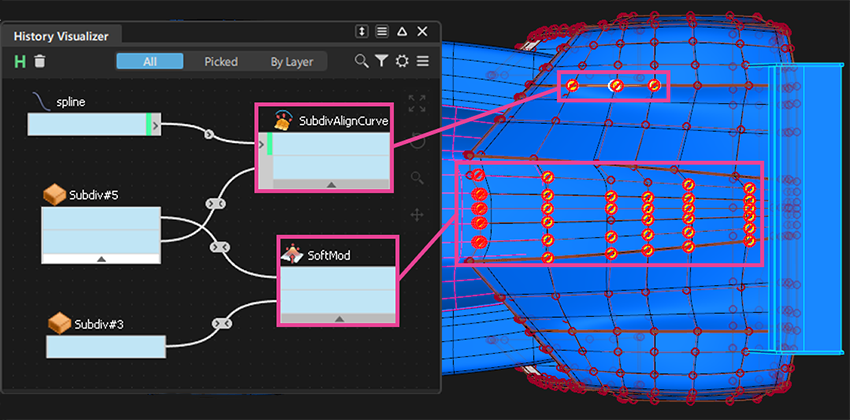Click the SubdivAlignCurve input arrow port

262,145
